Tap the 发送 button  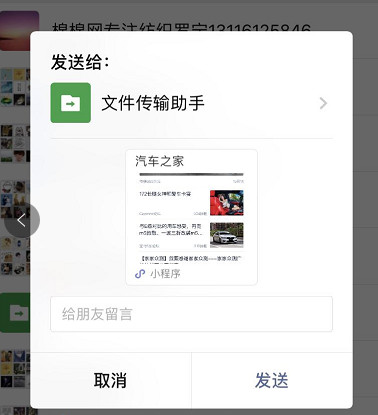pos(272,380)
